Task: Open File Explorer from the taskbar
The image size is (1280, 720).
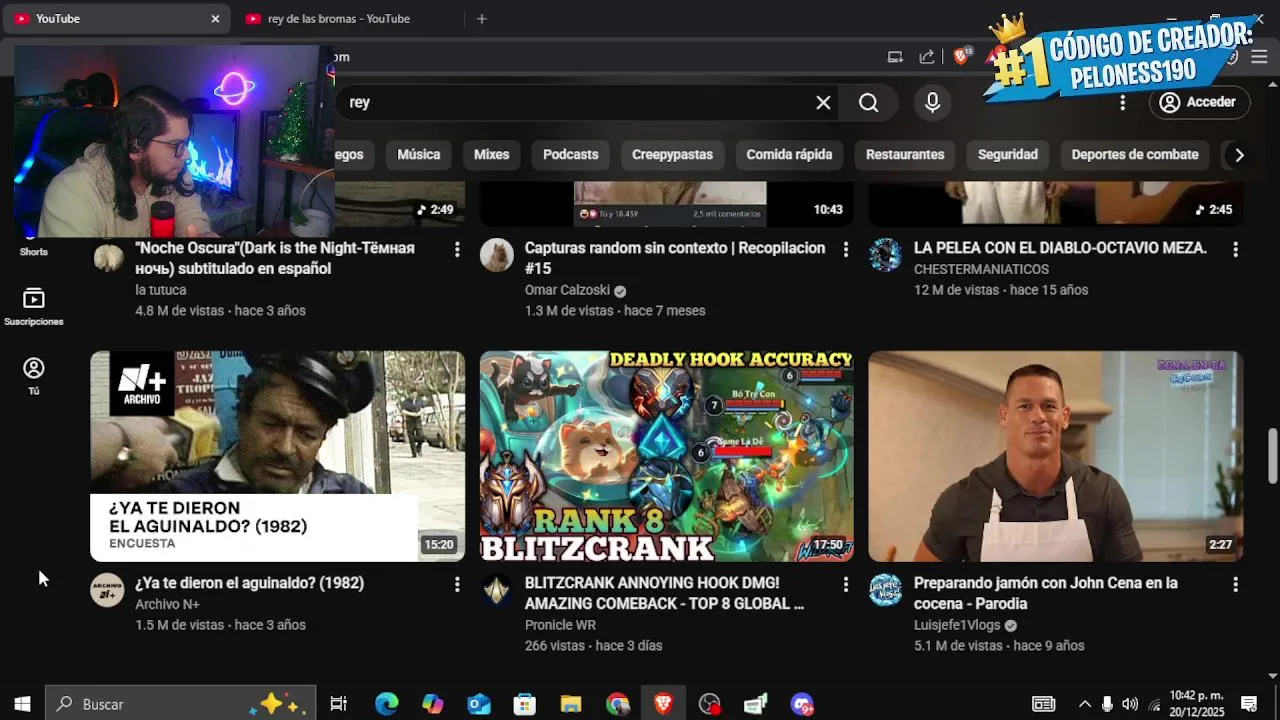Action: point(571,704)
